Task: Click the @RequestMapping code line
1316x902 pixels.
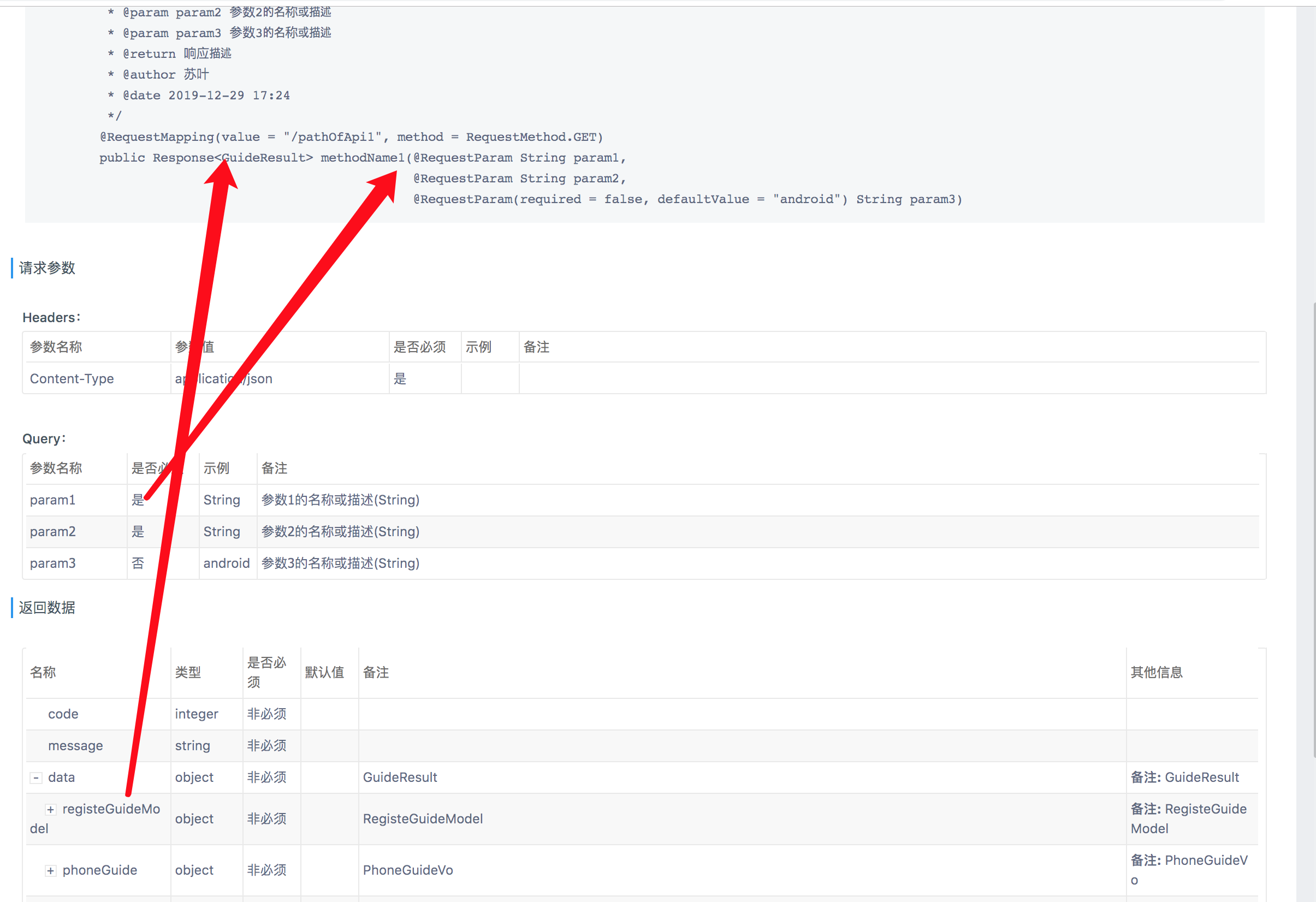Action: click(352, 137)
